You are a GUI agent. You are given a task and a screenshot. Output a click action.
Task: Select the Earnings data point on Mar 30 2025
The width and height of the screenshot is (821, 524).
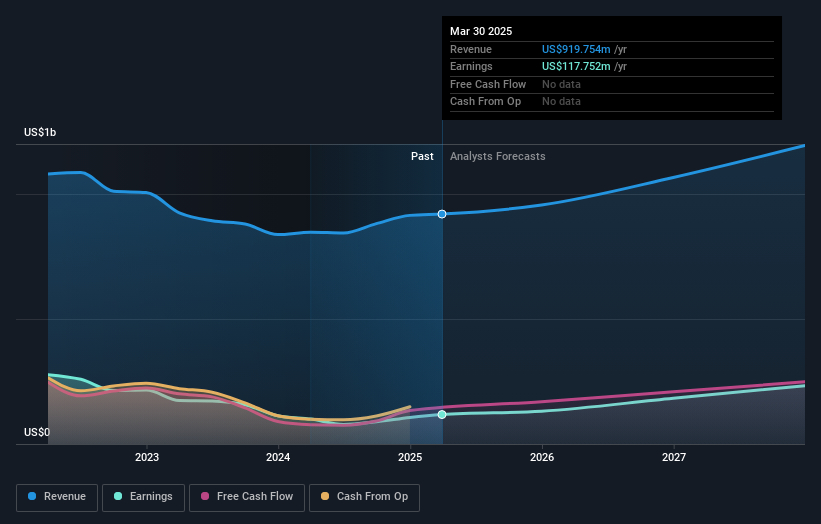click(x=442, y=415)
